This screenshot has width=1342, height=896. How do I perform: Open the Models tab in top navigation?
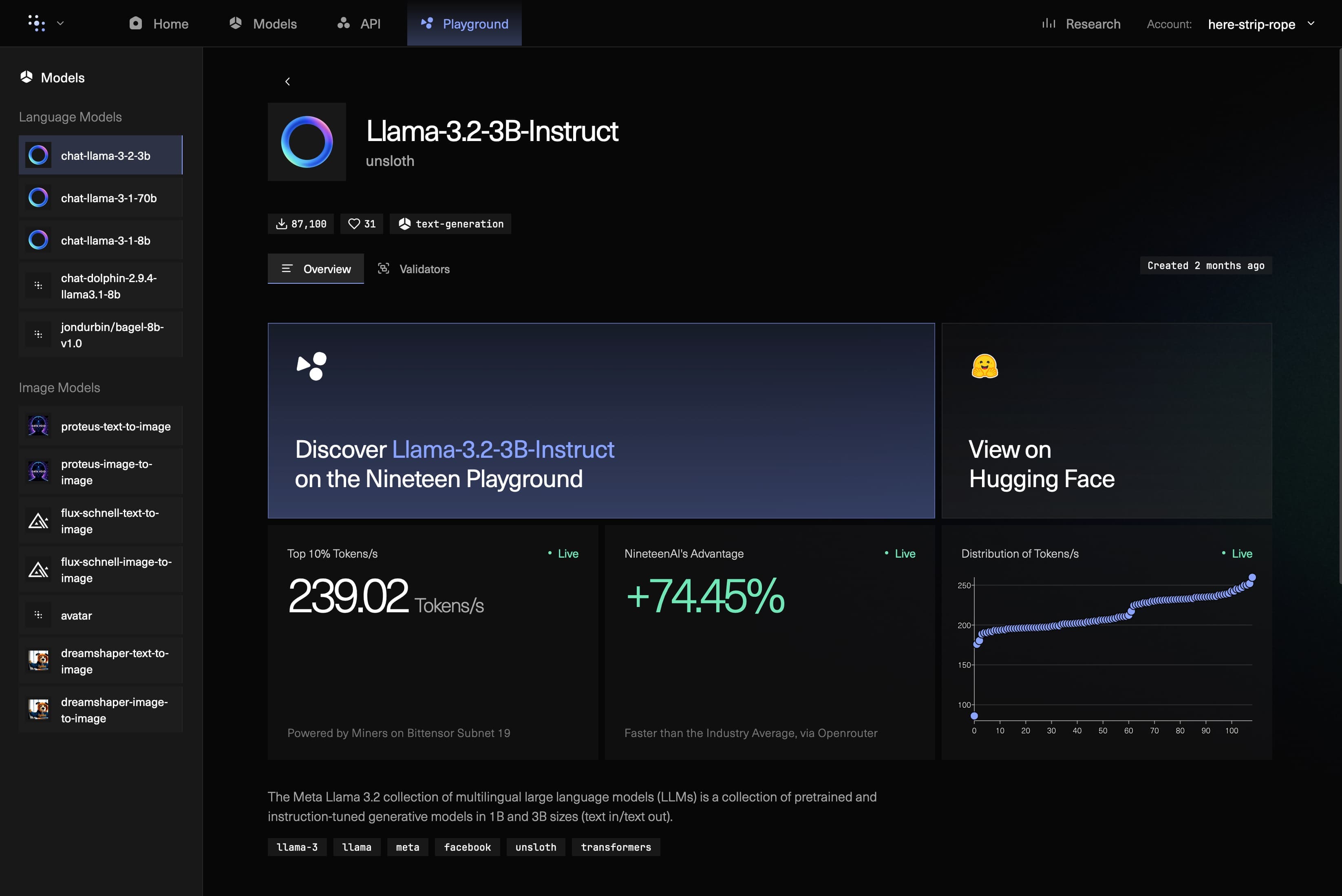coord(263,23)
